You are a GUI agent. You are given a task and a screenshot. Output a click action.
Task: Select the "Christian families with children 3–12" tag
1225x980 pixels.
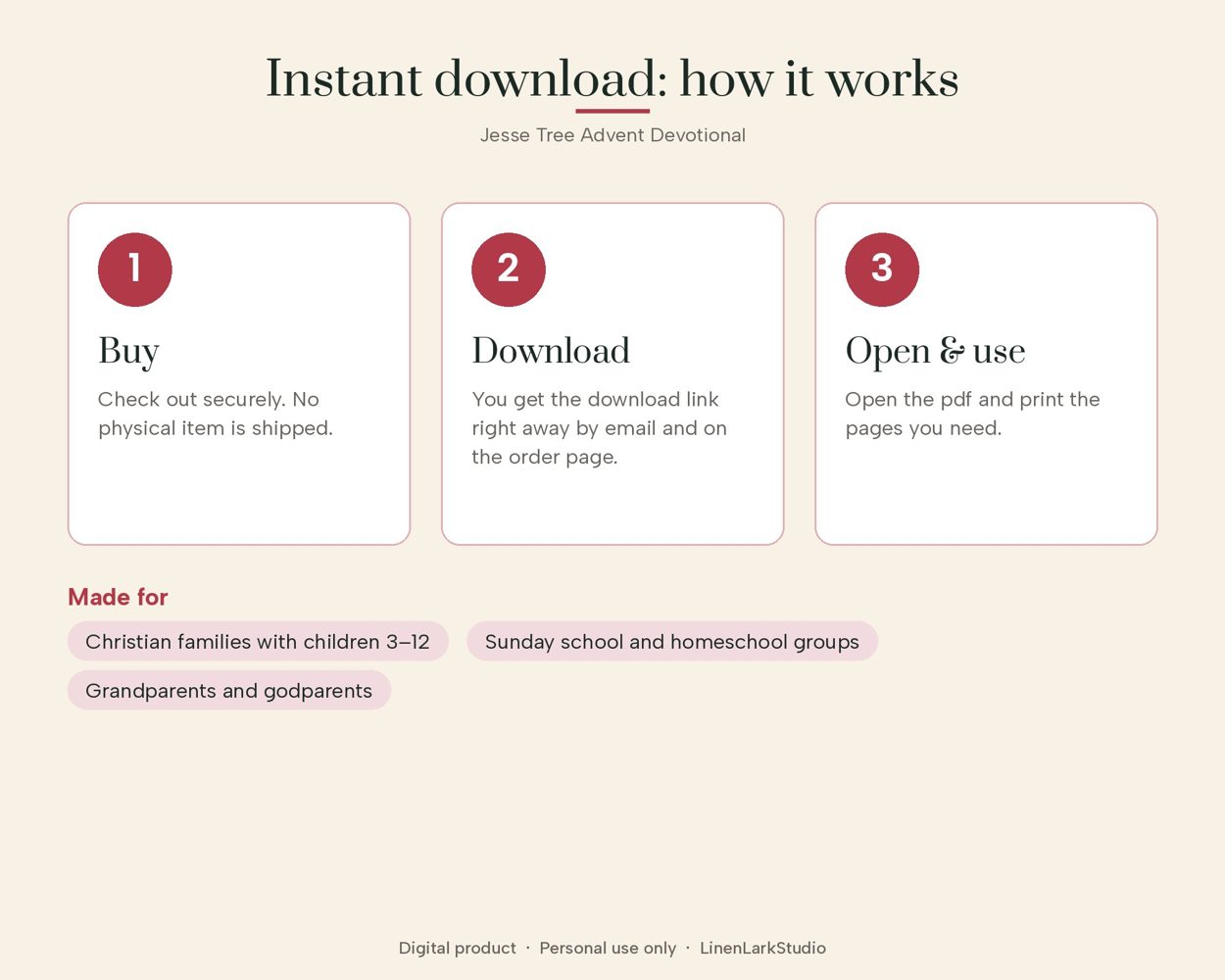(x=258, y=641)
